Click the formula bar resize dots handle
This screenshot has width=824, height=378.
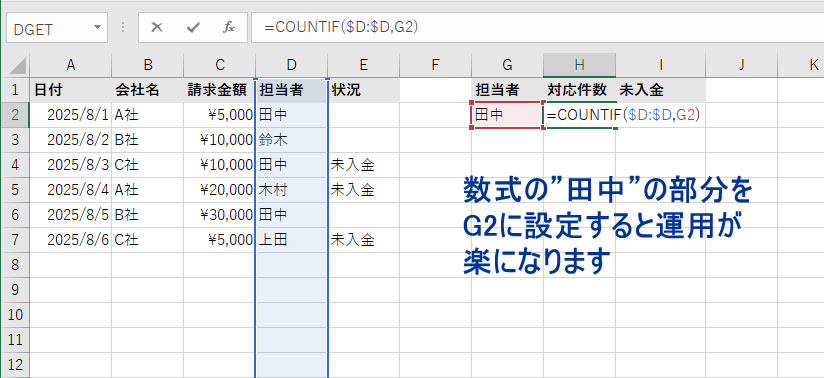tap(123, 27)
